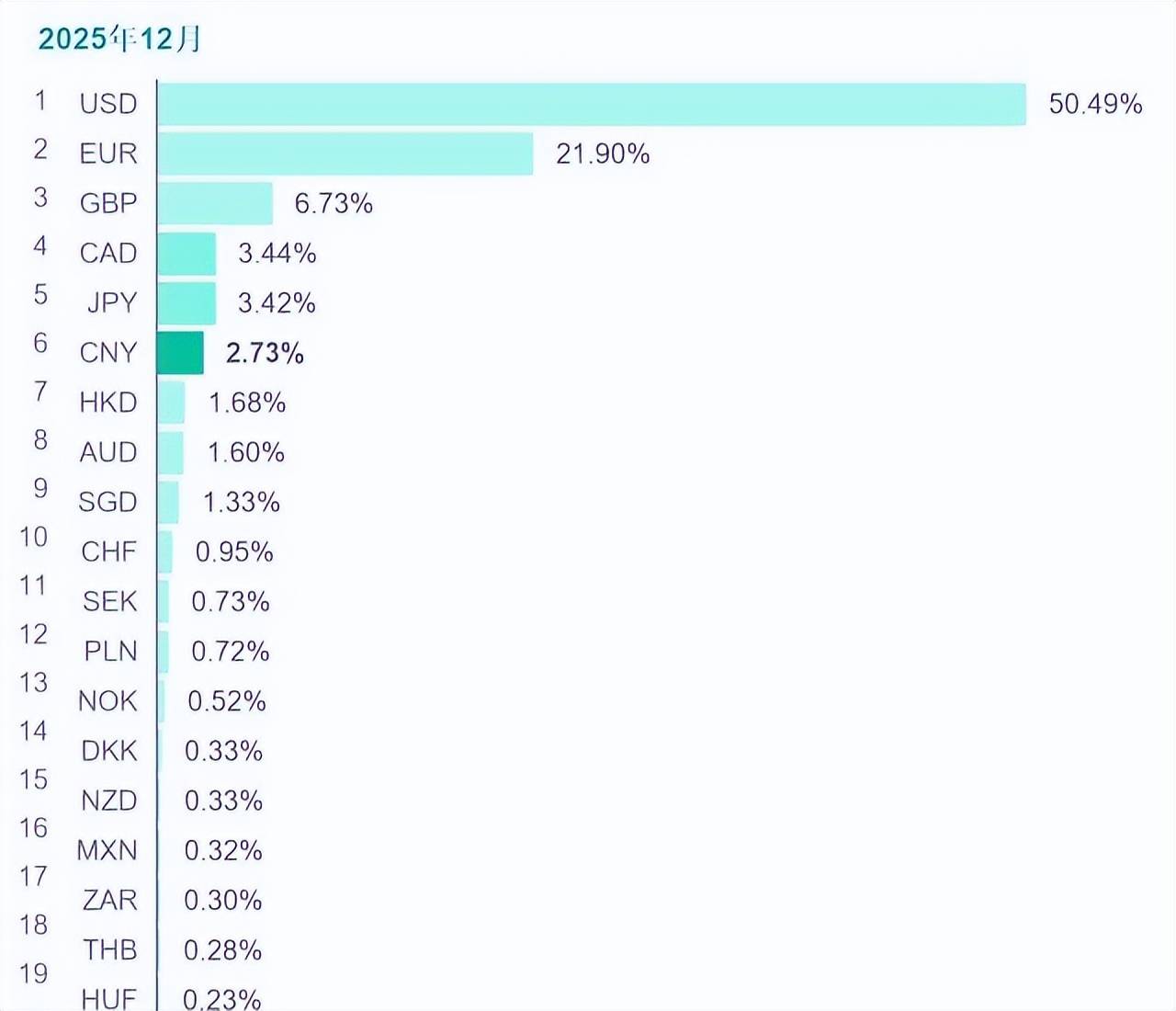Viewport: 1176px width, 1011px height.
Task: Click the HKD currency label
Action: pyautogui.click(x=108, y=403)
